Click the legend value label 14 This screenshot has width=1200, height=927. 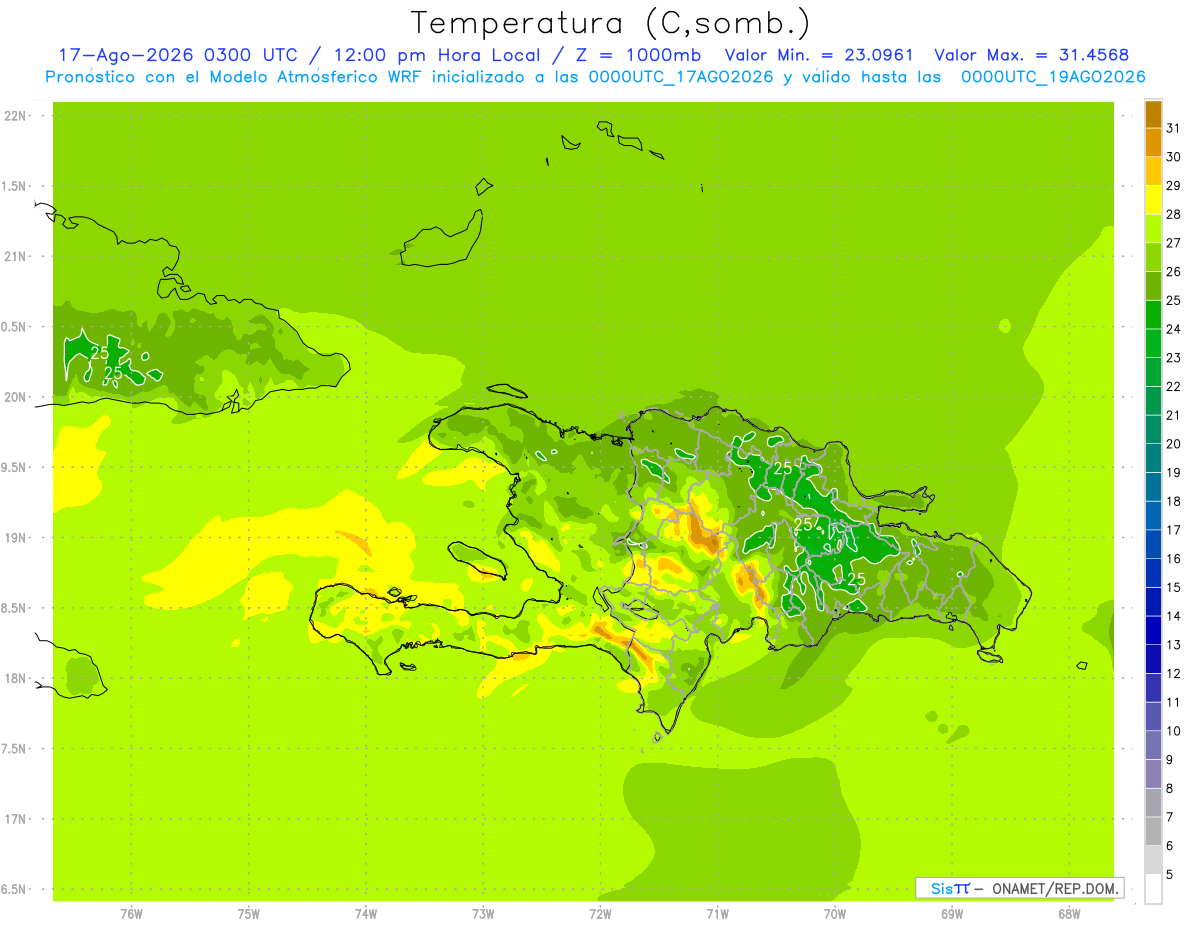1174,616
